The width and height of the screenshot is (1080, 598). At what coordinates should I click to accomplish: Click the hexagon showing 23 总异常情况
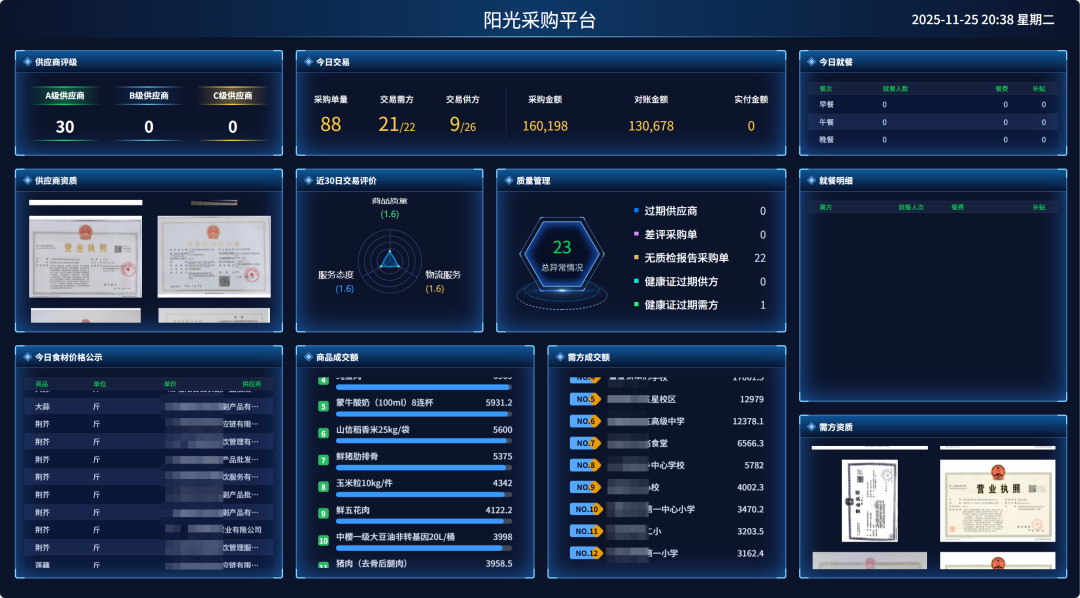pyautogui.click(x=562, y=253)
